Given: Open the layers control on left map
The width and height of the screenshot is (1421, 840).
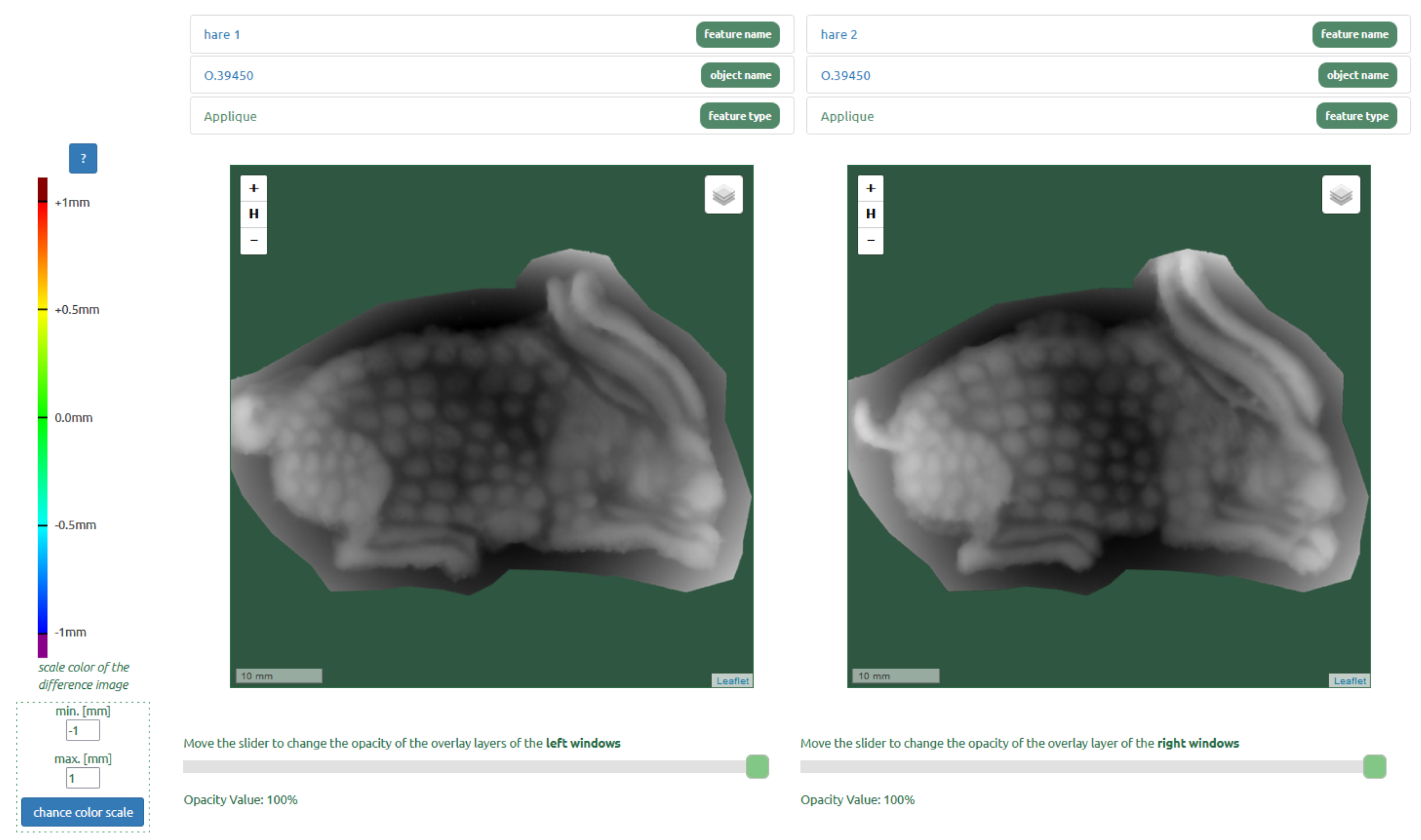Looking at the screenshot, I should click(723, 195).
